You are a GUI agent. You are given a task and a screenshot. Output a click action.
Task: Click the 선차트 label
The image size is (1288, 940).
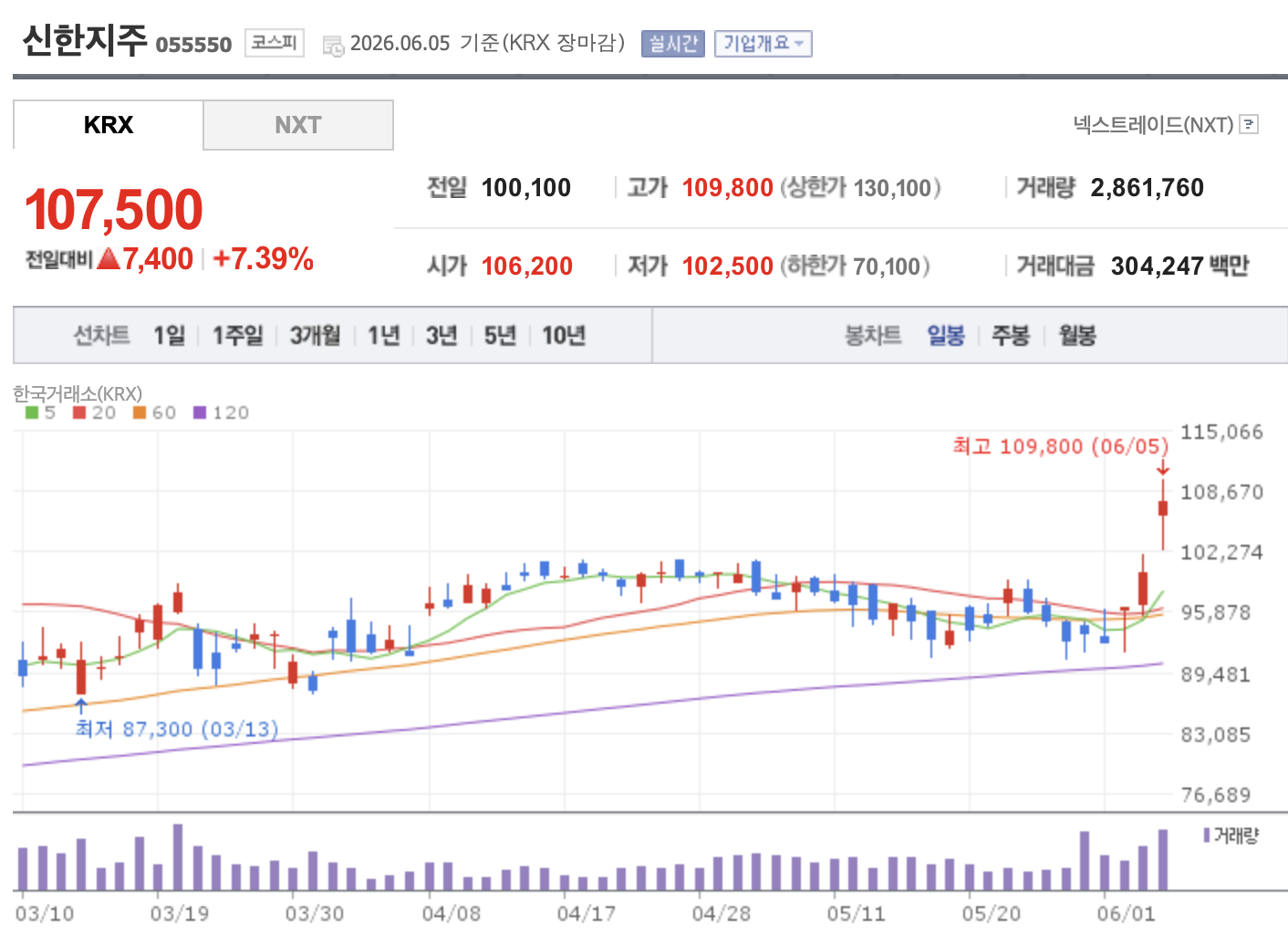click(101, 336)
